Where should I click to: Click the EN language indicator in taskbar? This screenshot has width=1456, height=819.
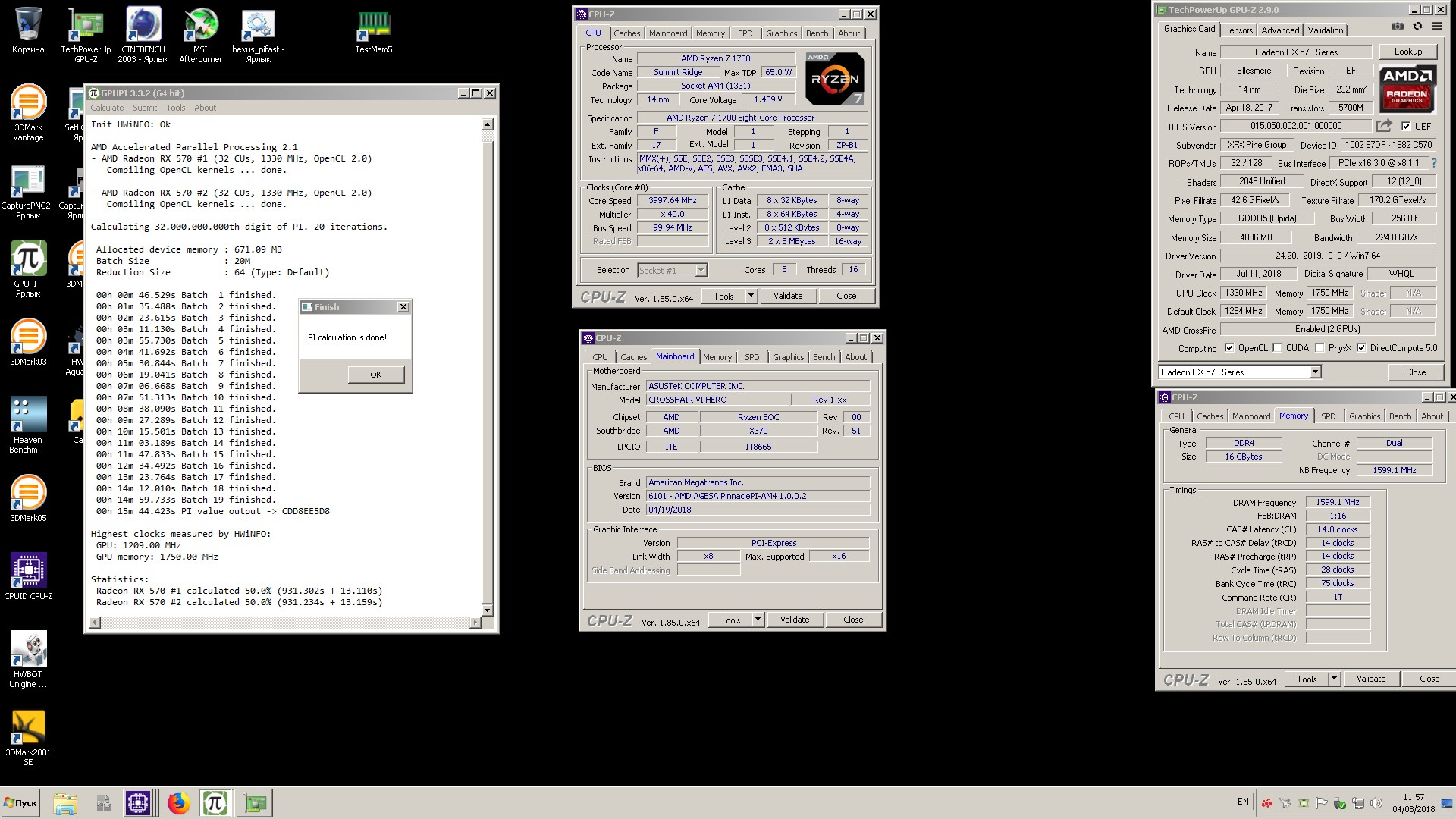[1243, 802]
